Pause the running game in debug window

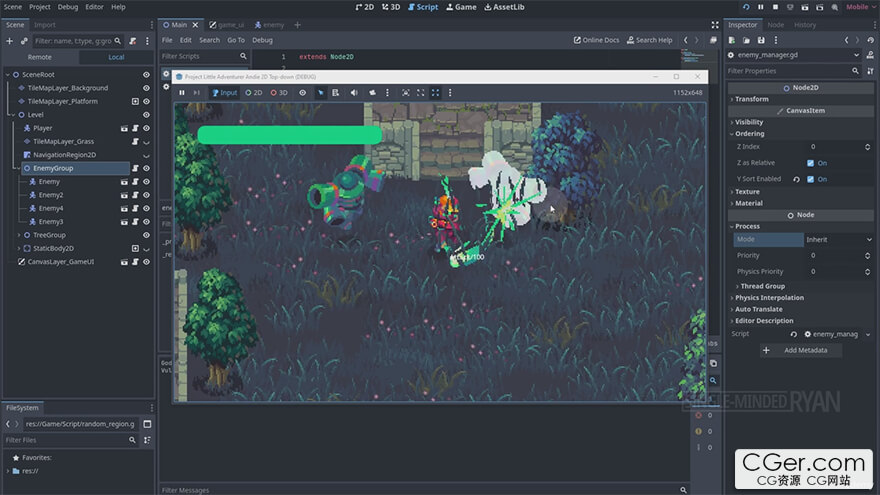point(182,92)
